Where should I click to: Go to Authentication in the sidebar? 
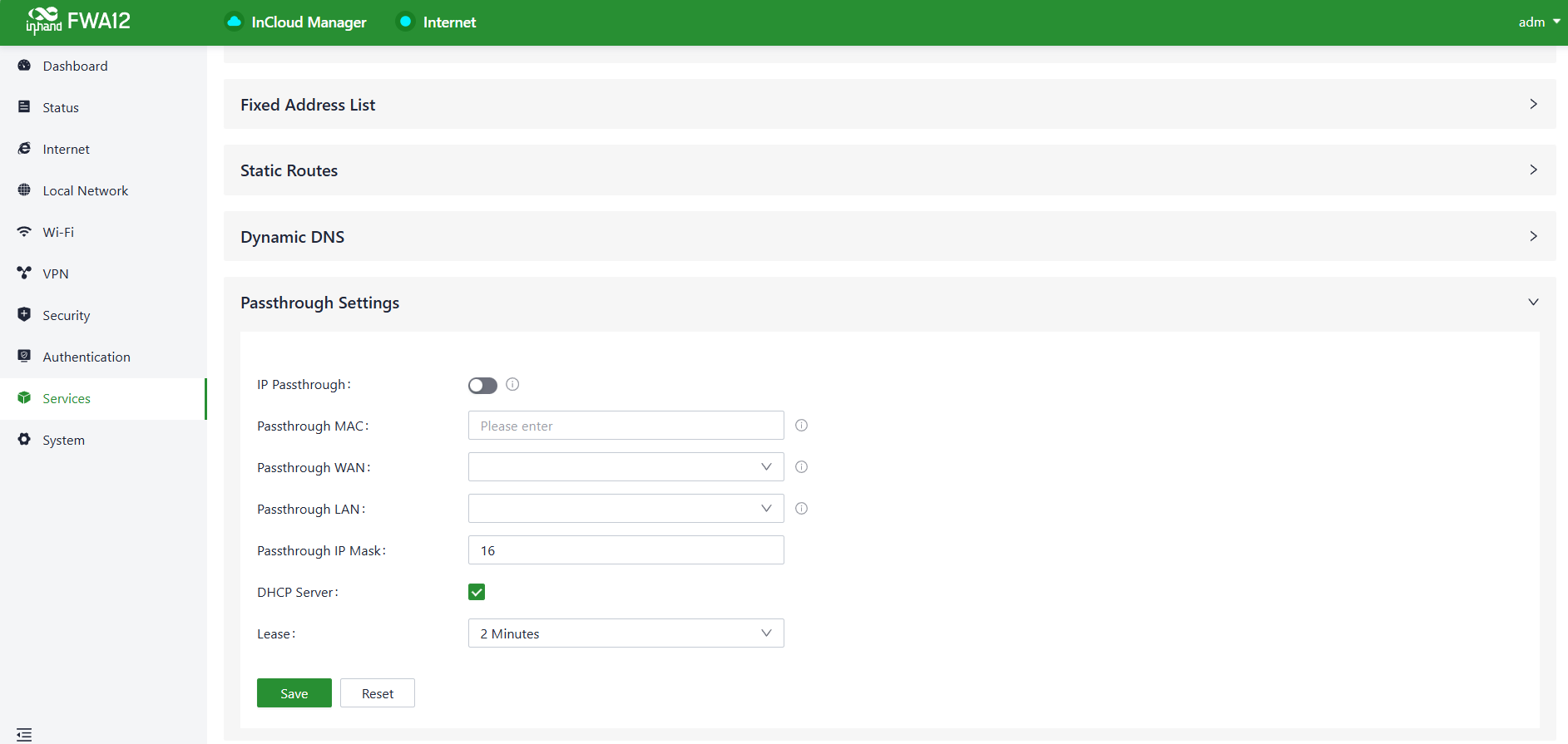[x=87, y=357]
